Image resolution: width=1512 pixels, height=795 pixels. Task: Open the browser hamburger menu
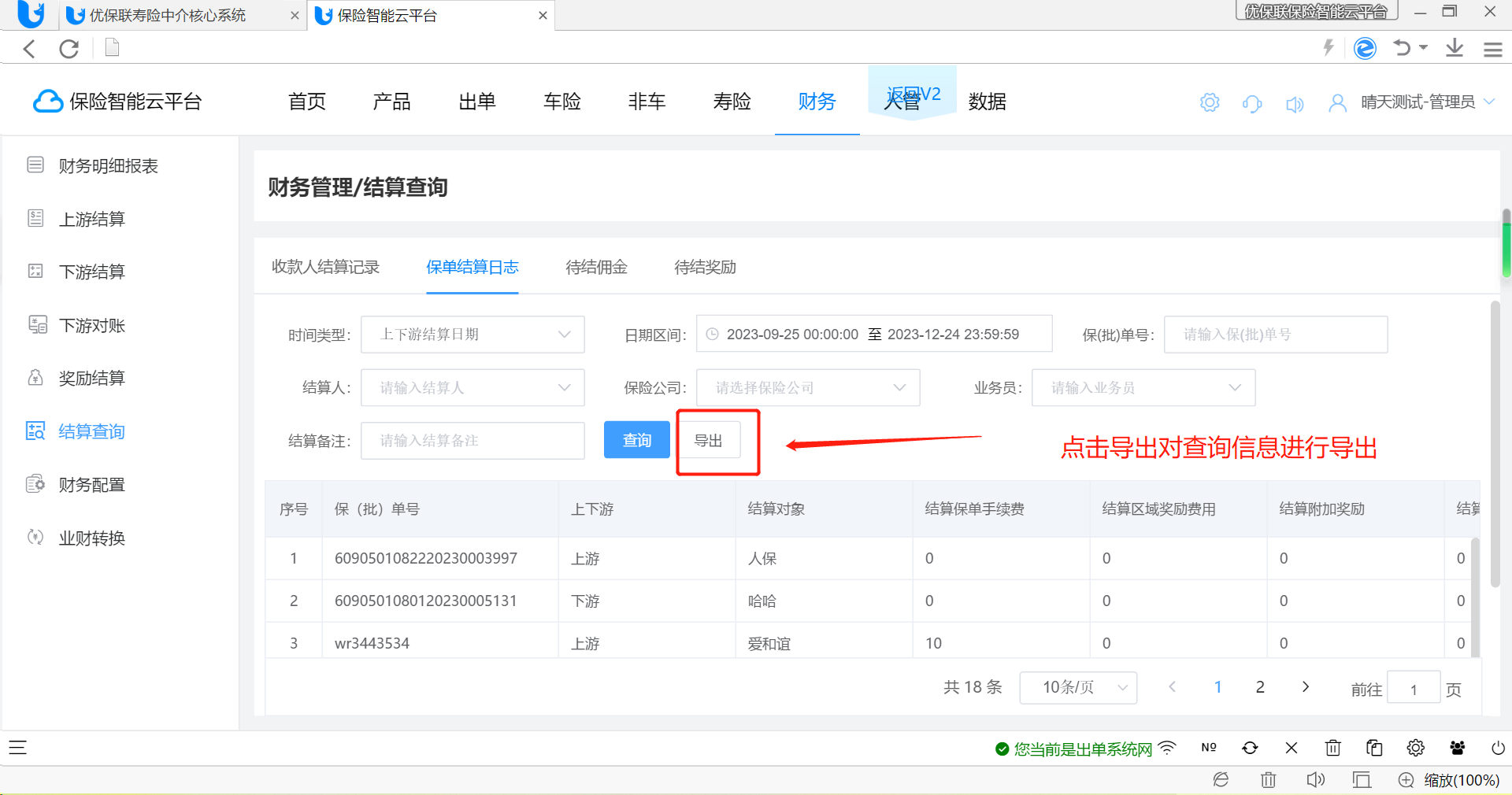(x=1493, y=49)
